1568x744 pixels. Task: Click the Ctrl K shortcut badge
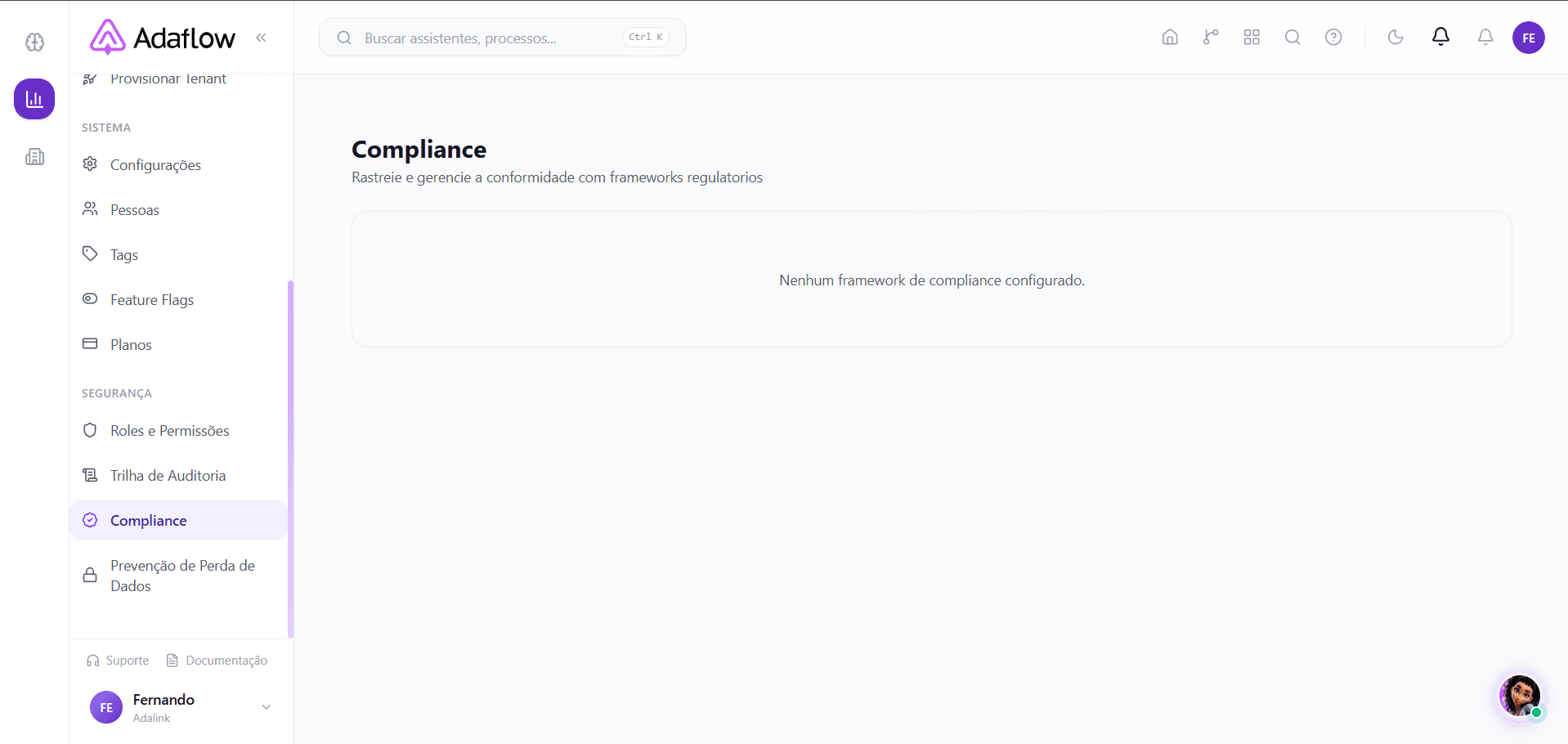coord(646,37)
